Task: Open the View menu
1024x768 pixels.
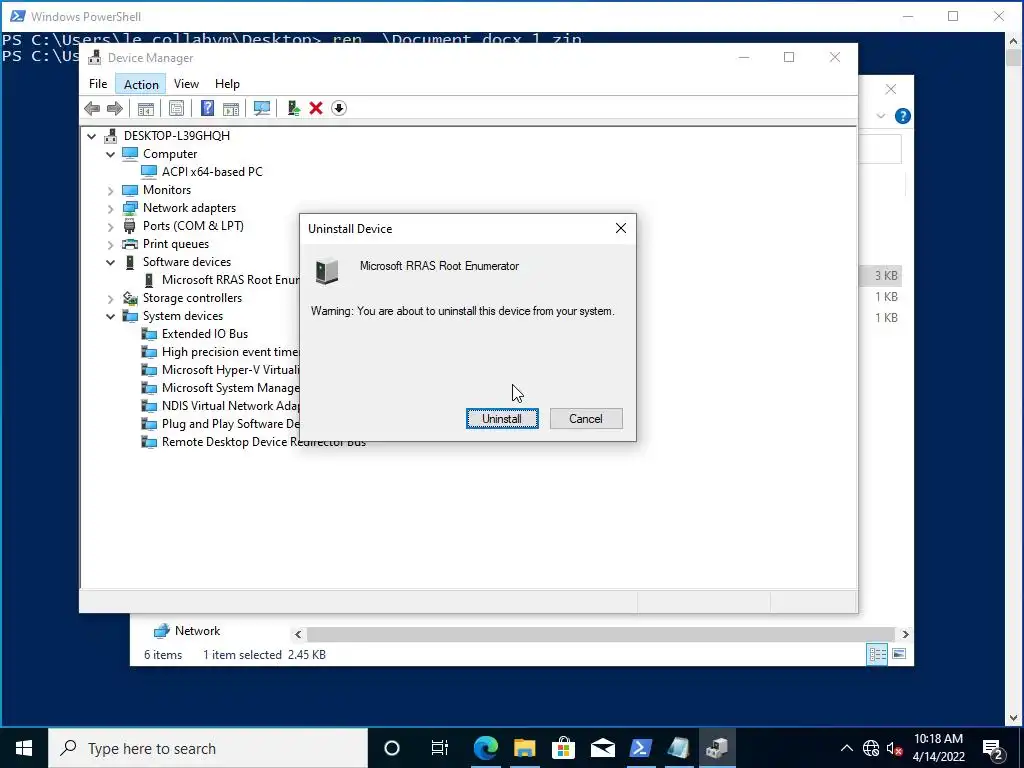Action: coord(186,84)
